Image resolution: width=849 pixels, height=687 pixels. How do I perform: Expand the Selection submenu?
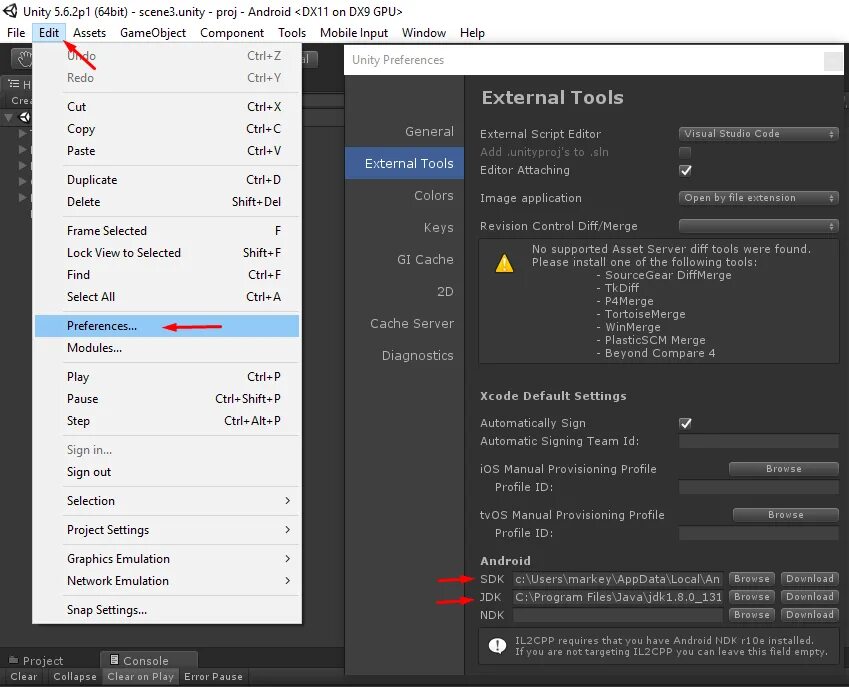coord(167,501)
